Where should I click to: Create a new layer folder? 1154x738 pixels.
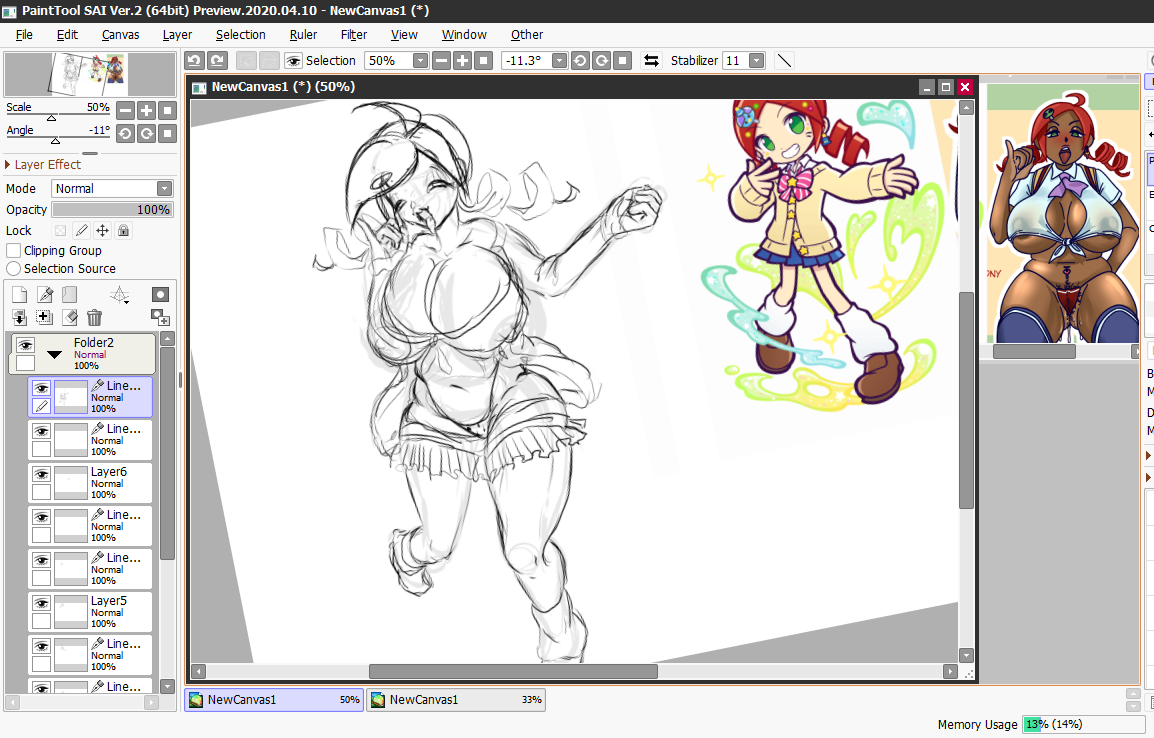click(x=69, y=295)
